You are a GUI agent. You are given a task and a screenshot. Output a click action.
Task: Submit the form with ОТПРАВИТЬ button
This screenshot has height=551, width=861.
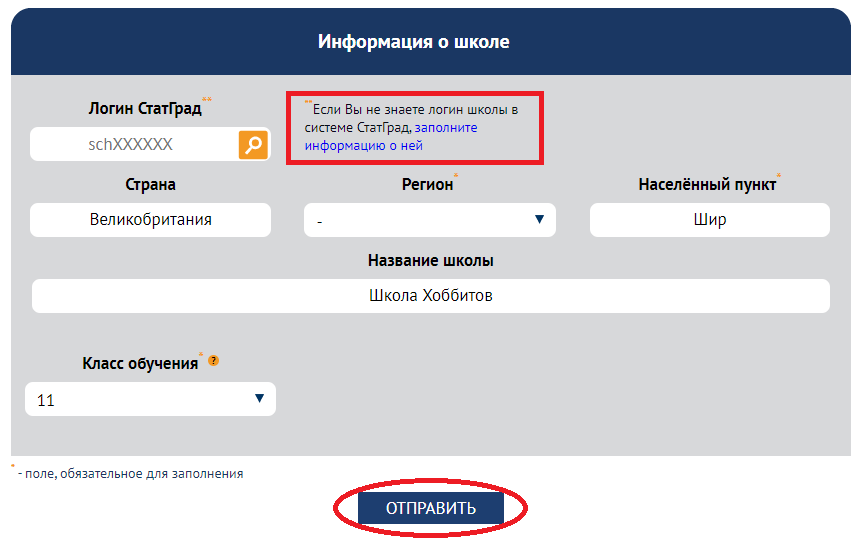tap(430, 508)
